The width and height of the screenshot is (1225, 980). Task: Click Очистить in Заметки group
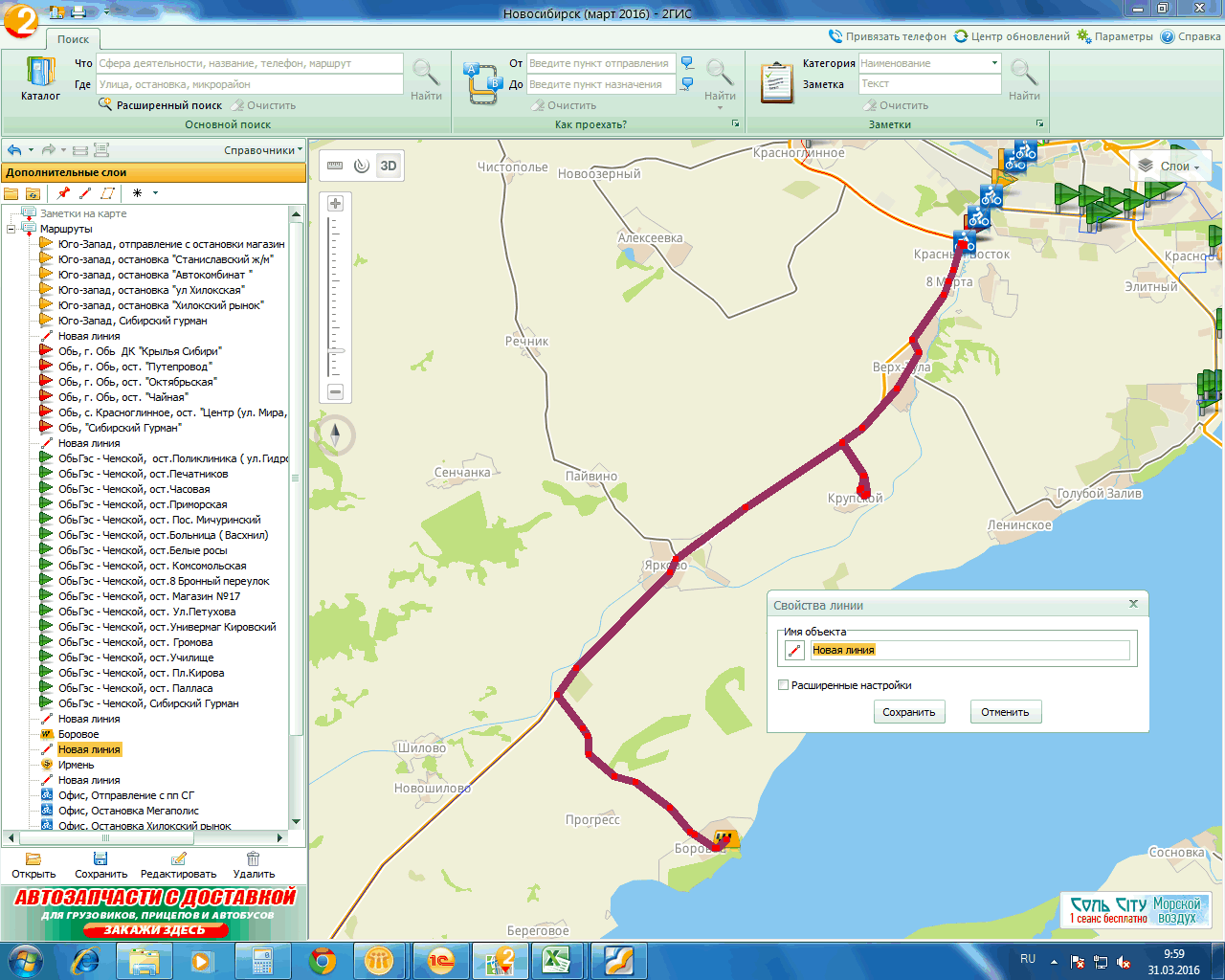click(896, 105)
